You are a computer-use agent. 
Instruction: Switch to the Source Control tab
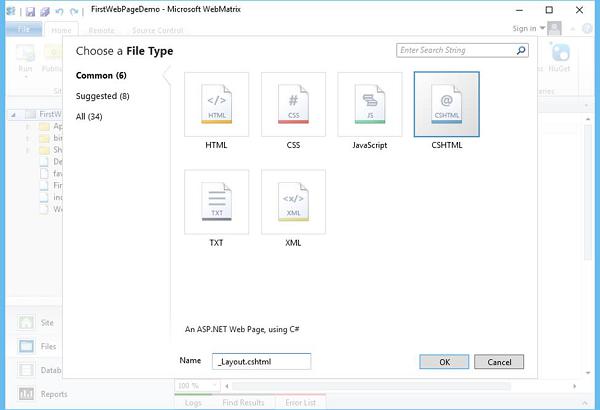point(158,30)
